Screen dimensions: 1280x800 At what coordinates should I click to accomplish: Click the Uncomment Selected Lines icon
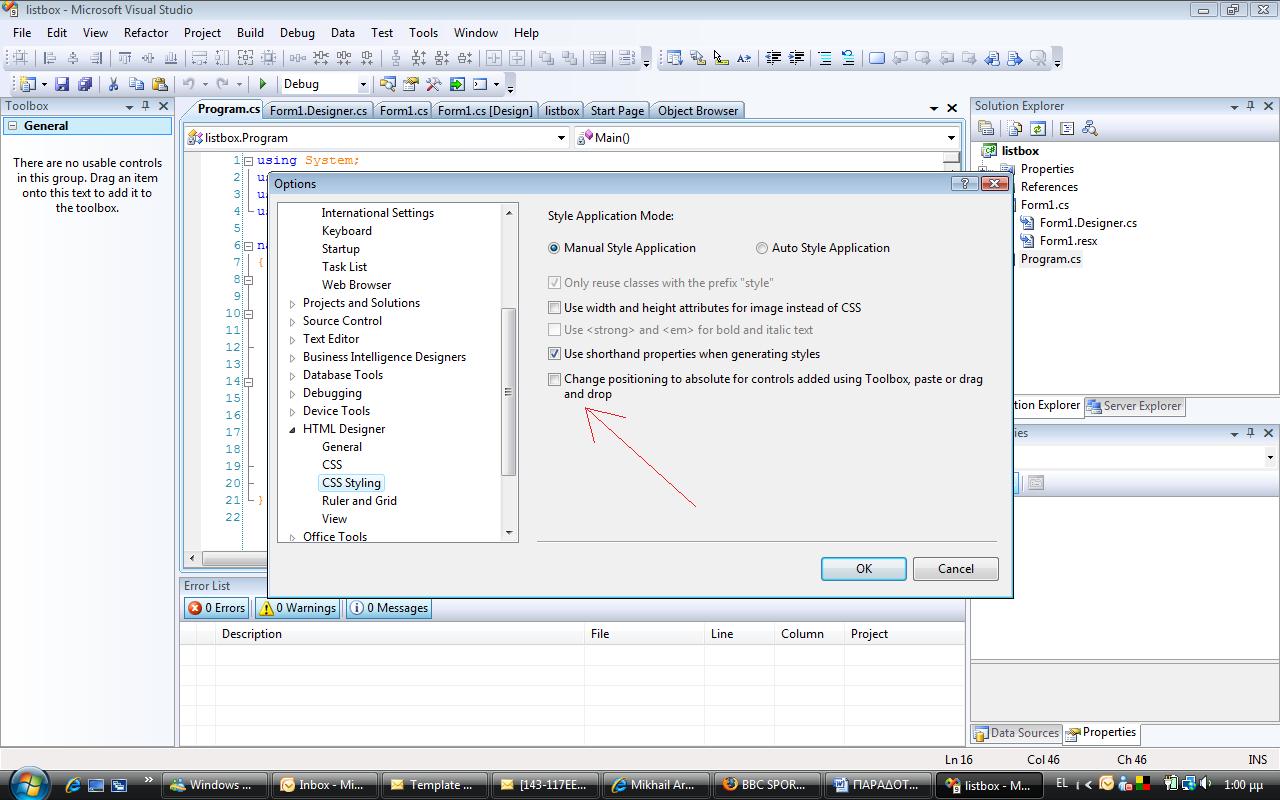point(848,58)
